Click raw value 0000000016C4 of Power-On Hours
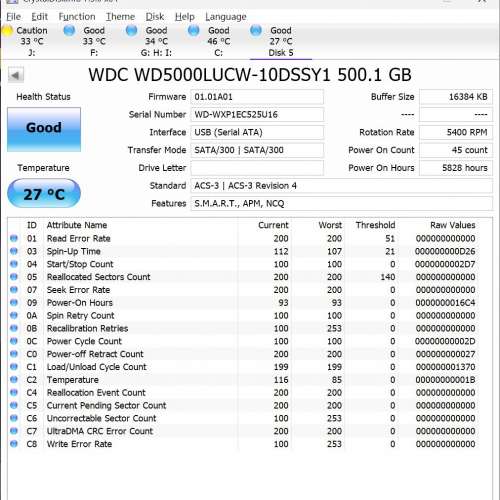Image resolution: width=500 pixels, height=500 pixels. pyautogui.click(x=445, y=303)
